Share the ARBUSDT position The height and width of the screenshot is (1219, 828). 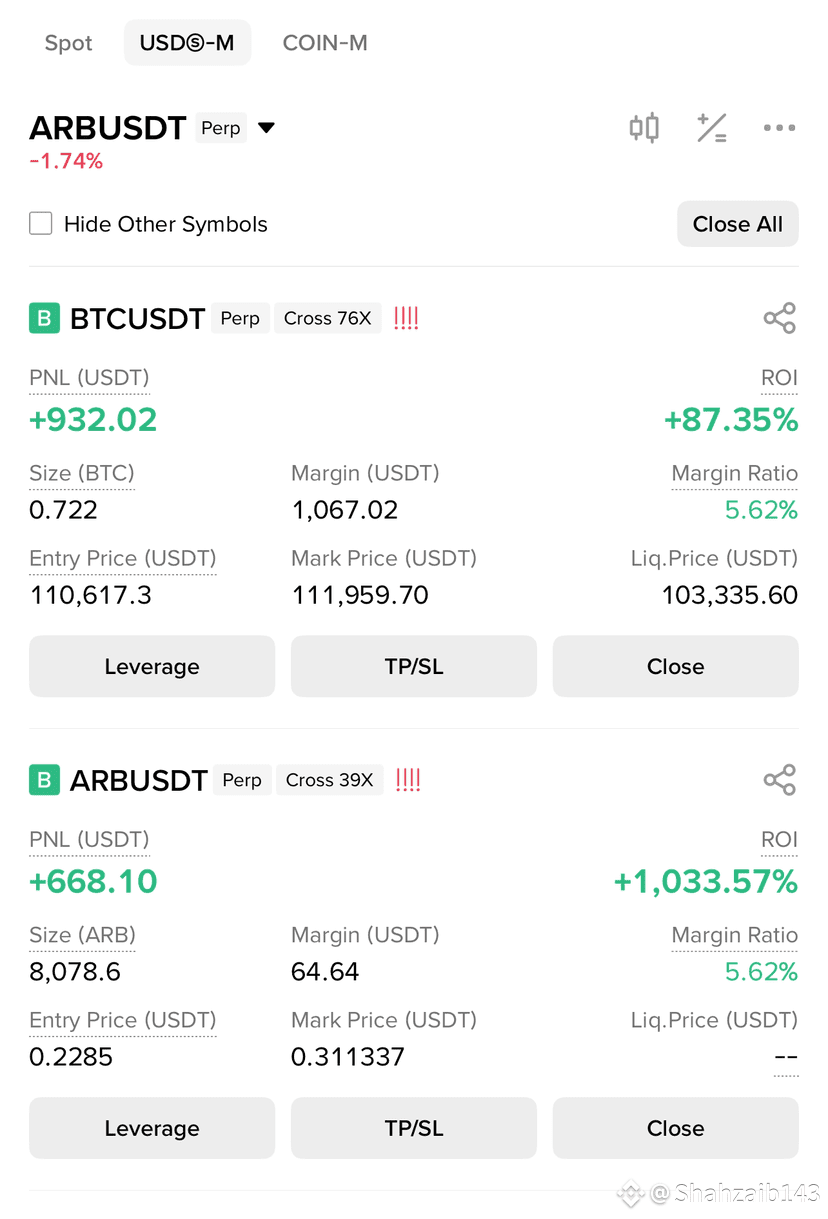[x=779, y=780]
